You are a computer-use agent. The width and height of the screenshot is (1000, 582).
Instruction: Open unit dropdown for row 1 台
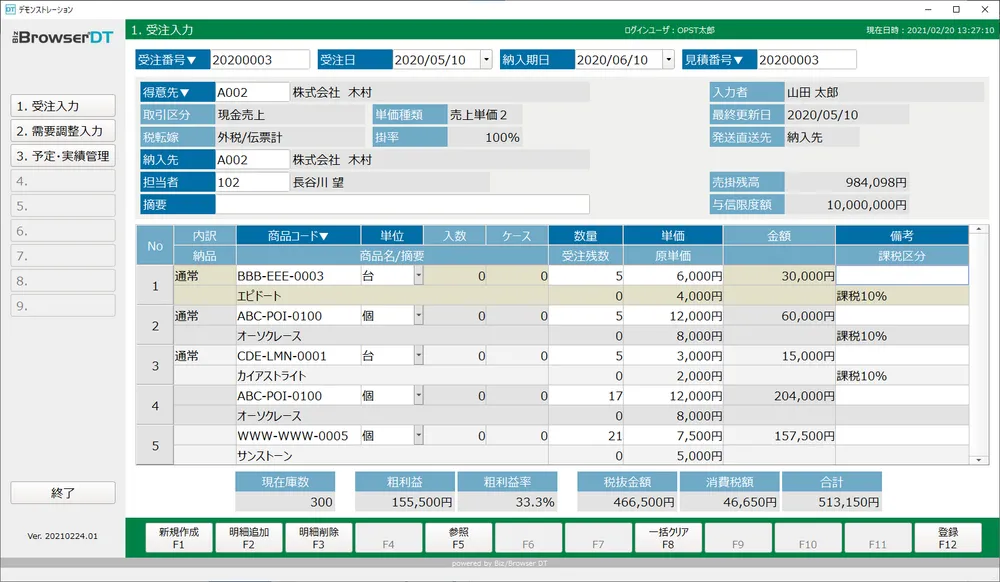click(x=418, y=276)
